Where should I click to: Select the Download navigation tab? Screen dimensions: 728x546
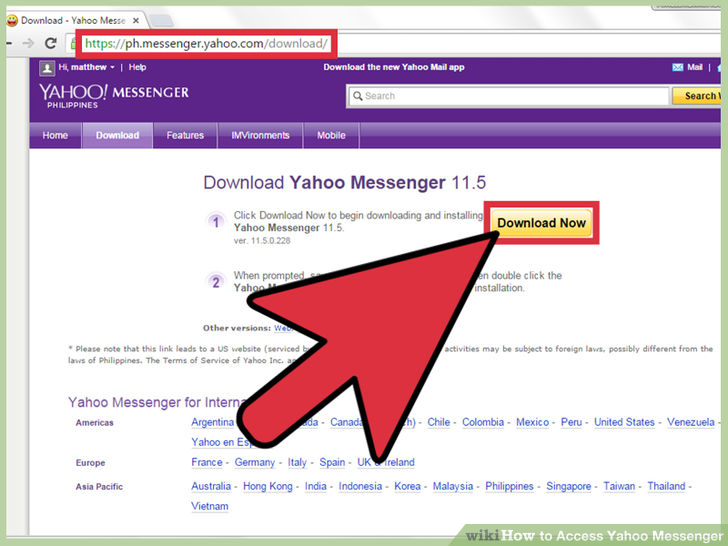[x=117, y=136]
